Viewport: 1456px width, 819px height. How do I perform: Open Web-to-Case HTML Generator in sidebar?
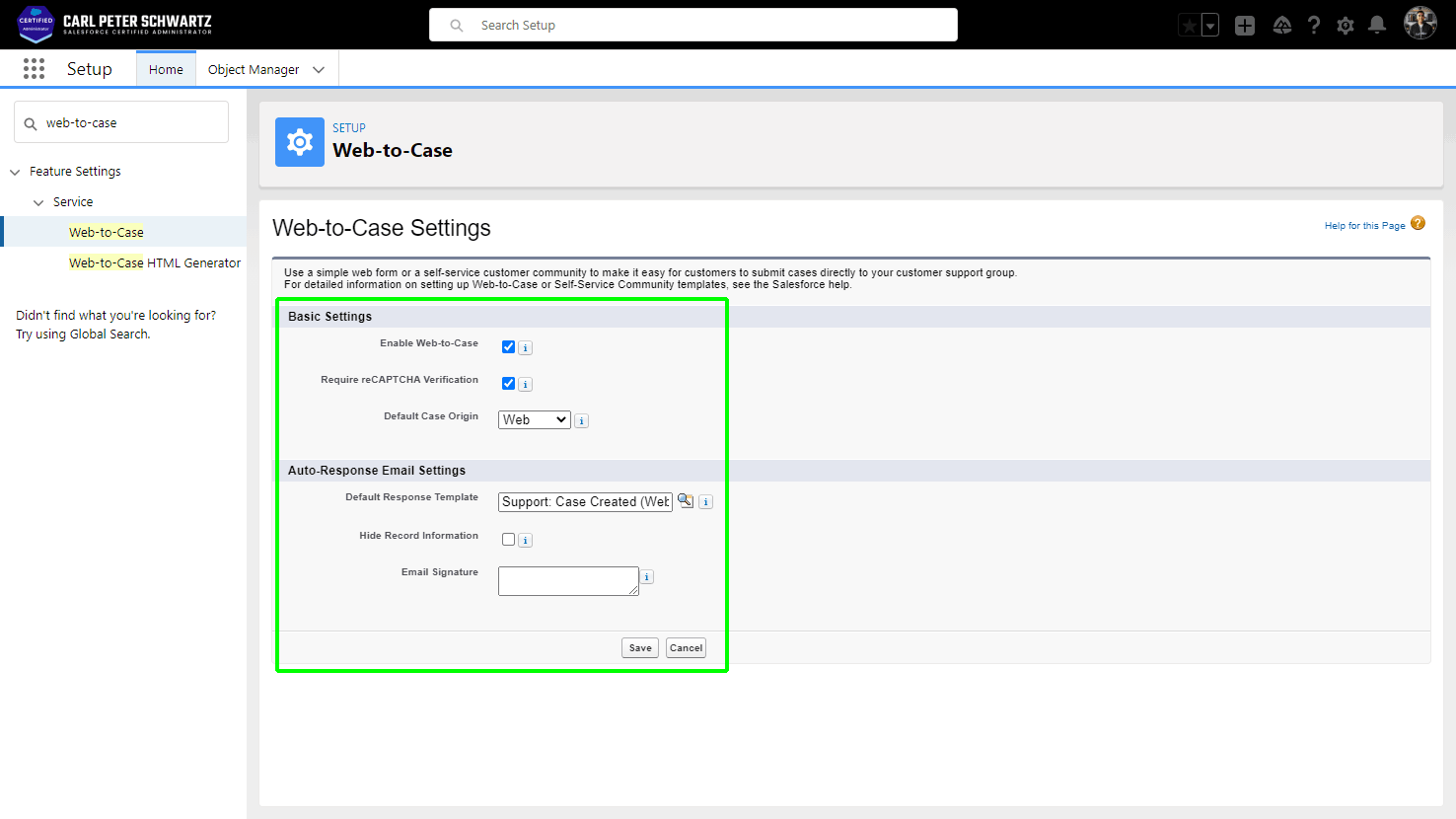[155, 262]
